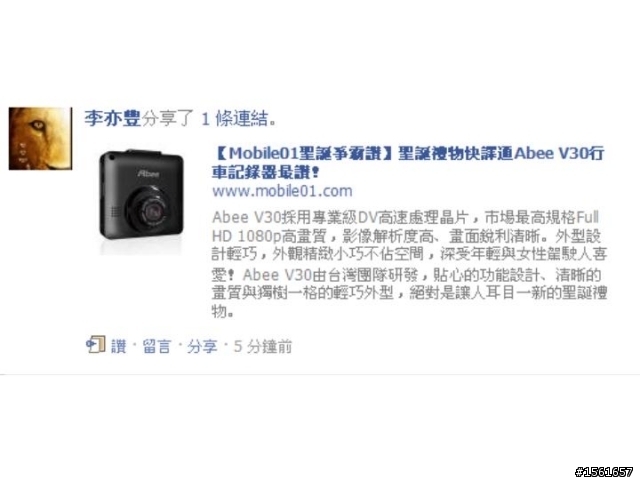Open 李亦豐's profile name link
This screenshot has width=640, height=480.
tap(112, 118)
